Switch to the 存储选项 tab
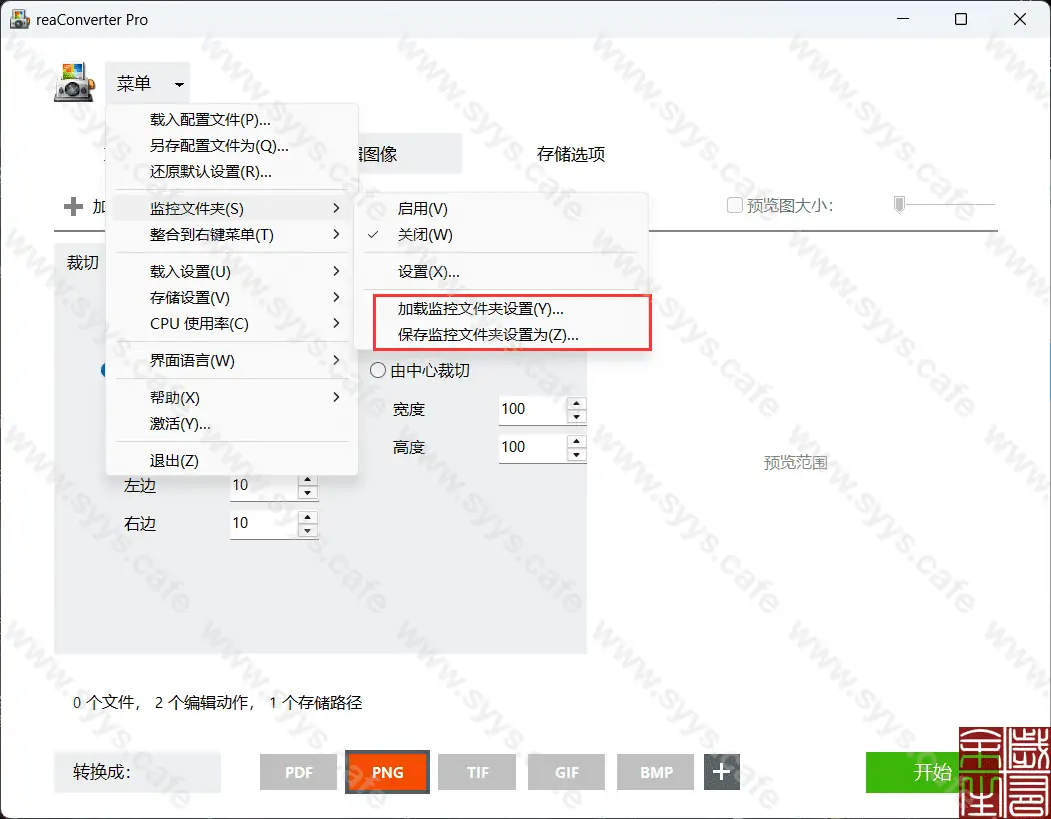1051x819 pixels. point(571,154)
